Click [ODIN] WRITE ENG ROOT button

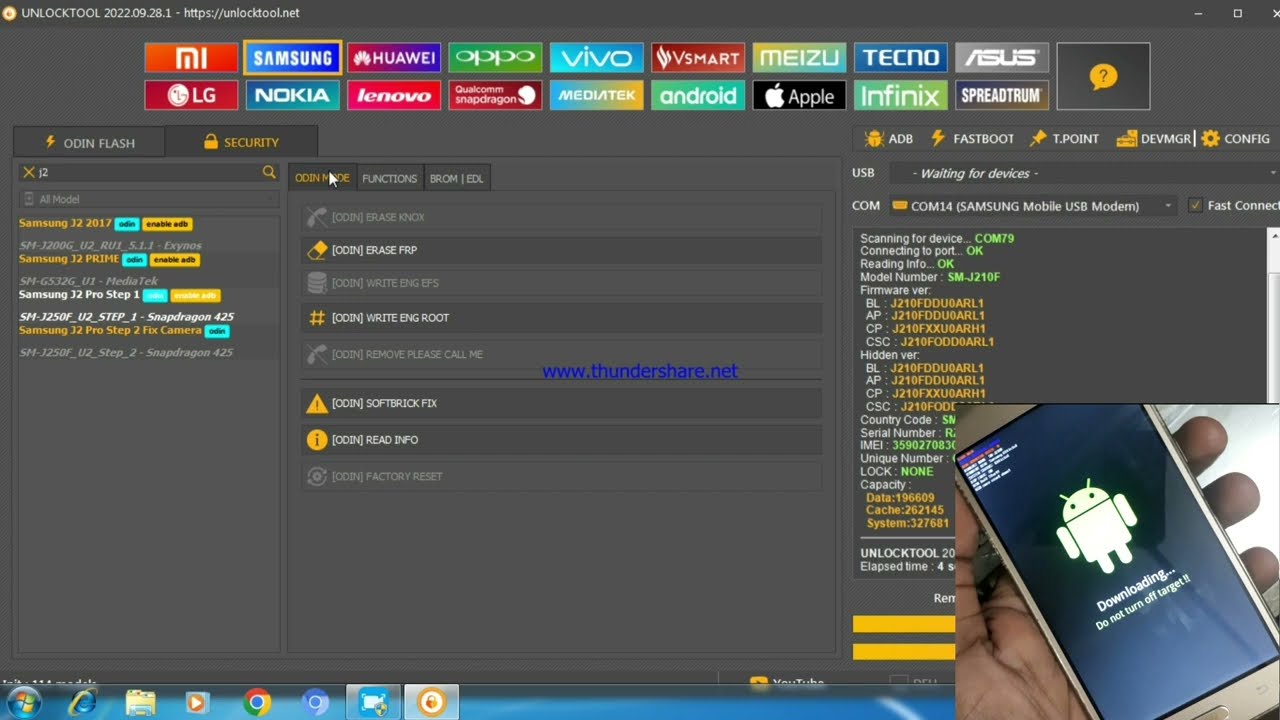point(561,318)
